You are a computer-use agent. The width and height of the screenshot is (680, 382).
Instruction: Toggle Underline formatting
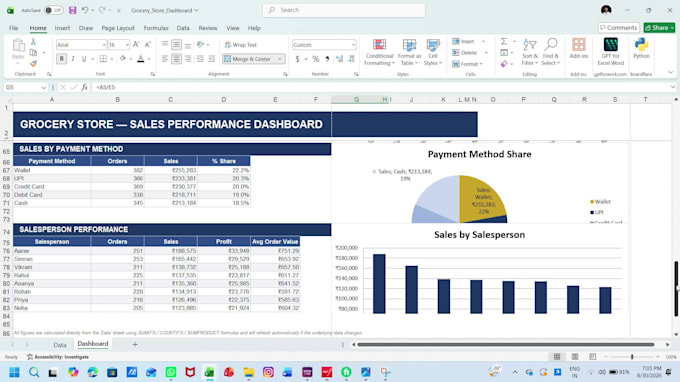pos(84,59)
